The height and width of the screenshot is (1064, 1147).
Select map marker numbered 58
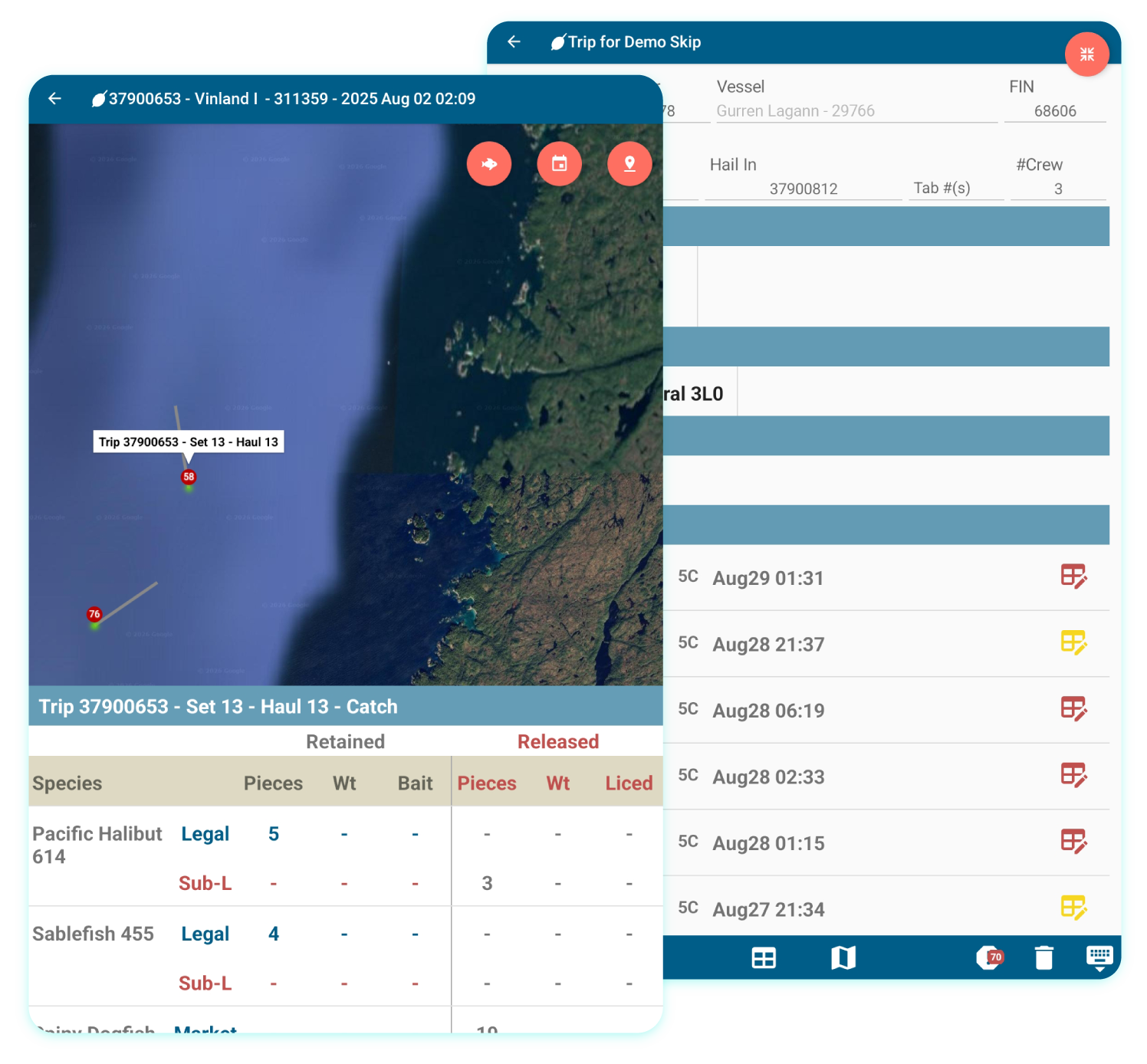click(x=189, y=478)
